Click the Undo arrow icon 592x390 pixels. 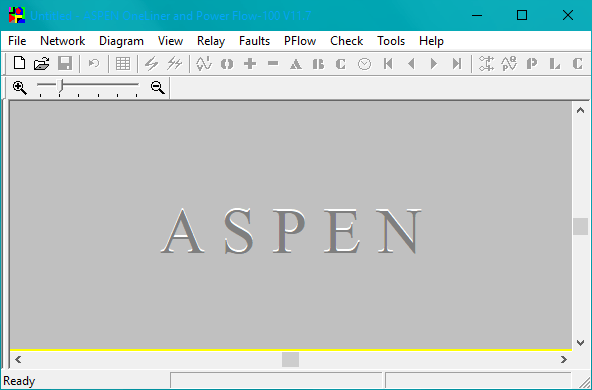[x=94, y=63]
